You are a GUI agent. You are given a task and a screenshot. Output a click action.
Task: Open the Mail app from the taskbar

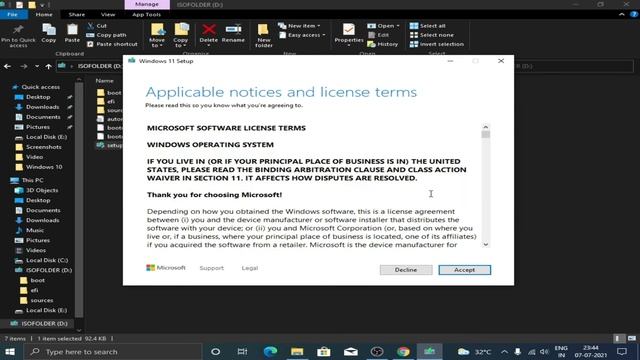(351, 351)
